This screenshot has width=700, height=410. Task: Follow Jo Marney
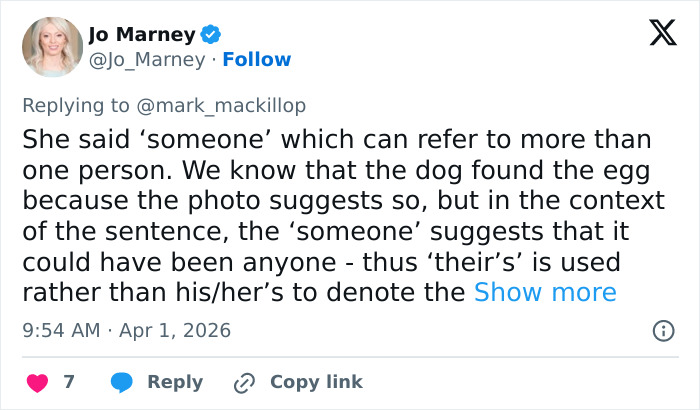[x=257, y=59]
